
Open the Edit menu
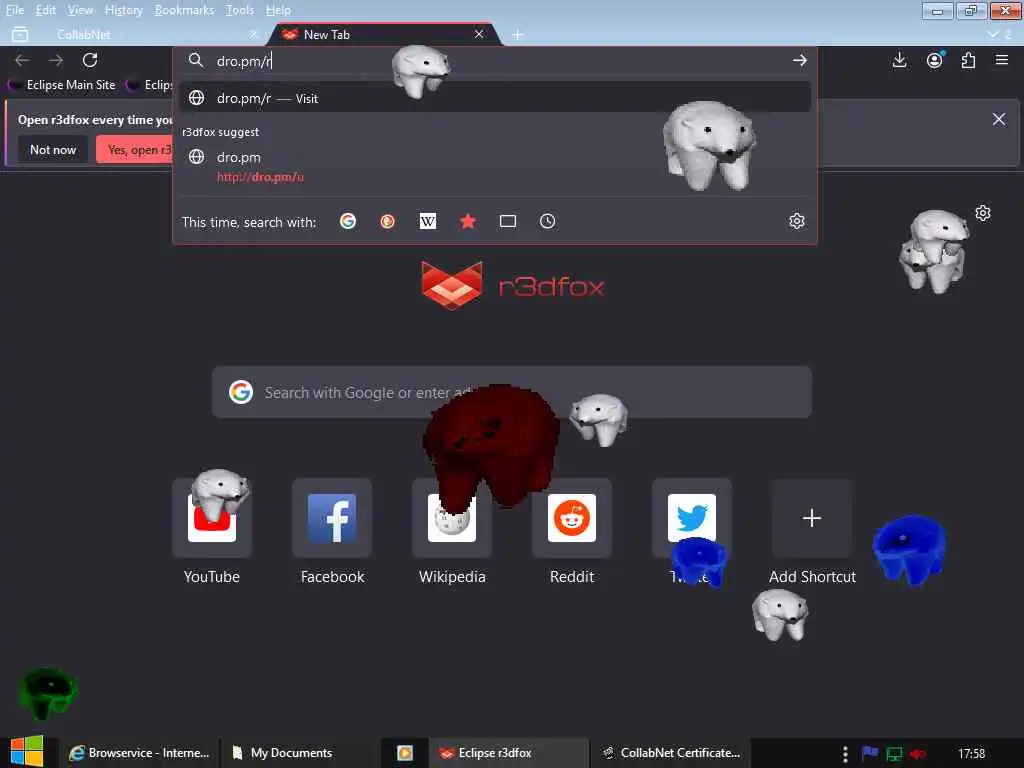click(45, 10)
